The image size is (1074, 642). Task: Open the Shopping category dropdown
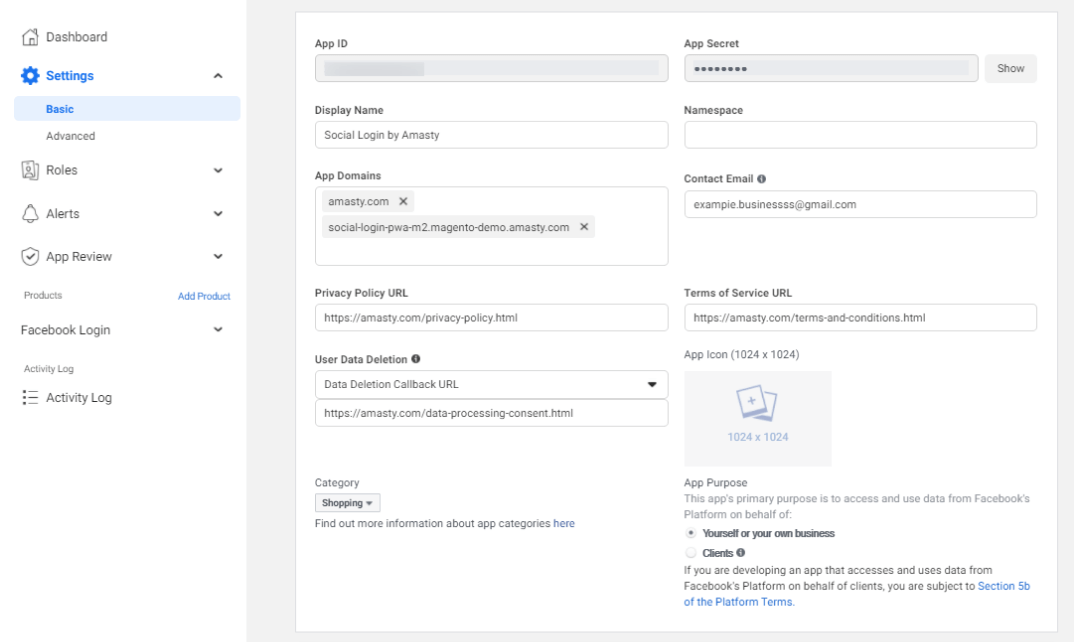347,503
